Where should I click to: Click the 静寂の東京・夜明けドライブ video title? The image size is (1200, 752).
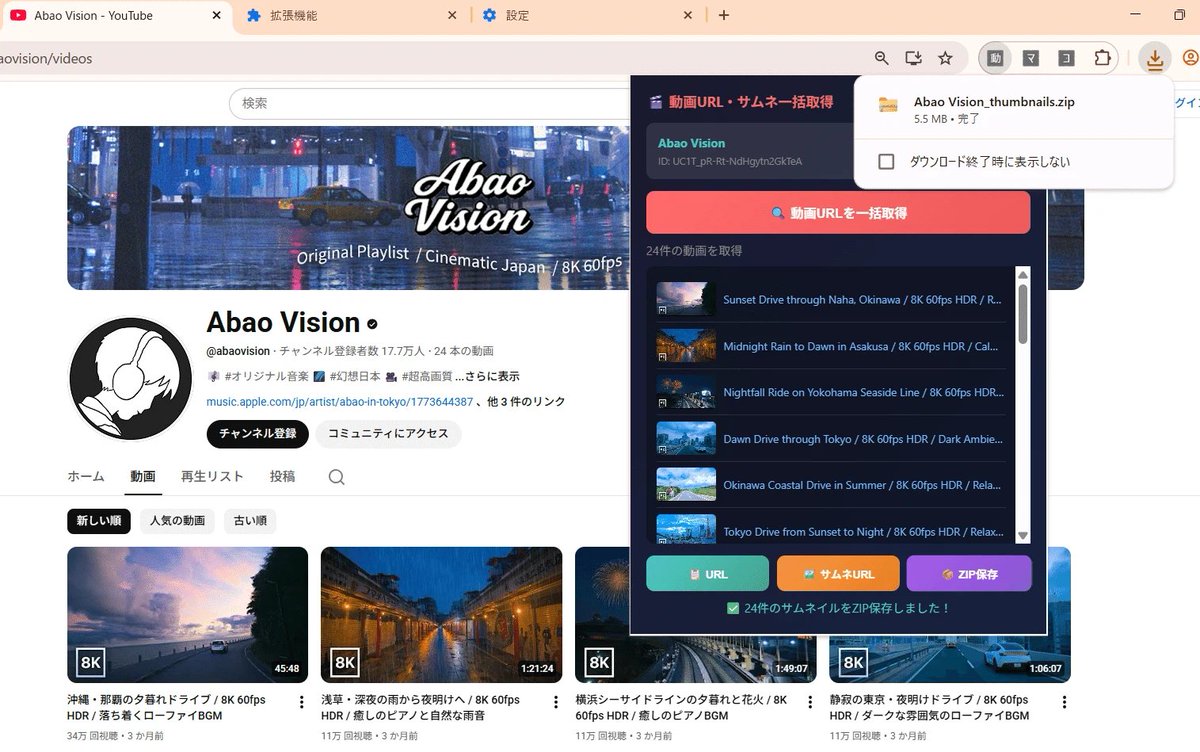point(929,708)
